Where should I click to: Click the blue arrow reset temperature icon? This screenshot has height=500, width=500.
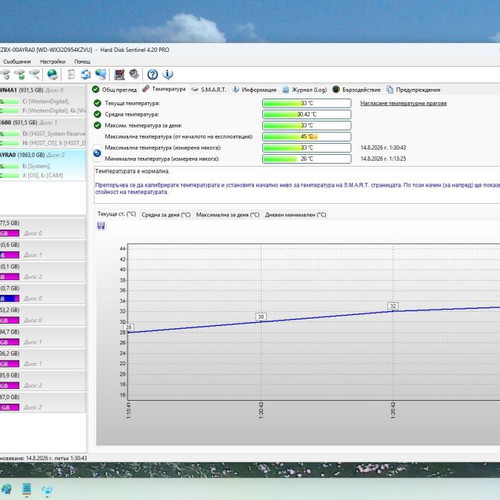point(97,153)
